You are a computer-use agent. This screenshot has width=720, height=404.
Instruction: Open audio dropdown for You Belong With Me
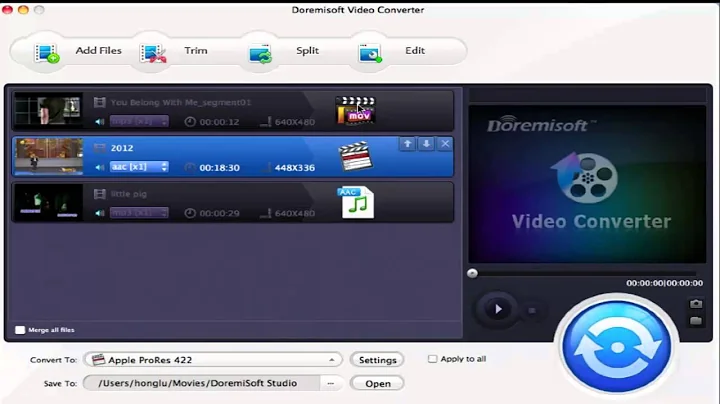(139, 121)
